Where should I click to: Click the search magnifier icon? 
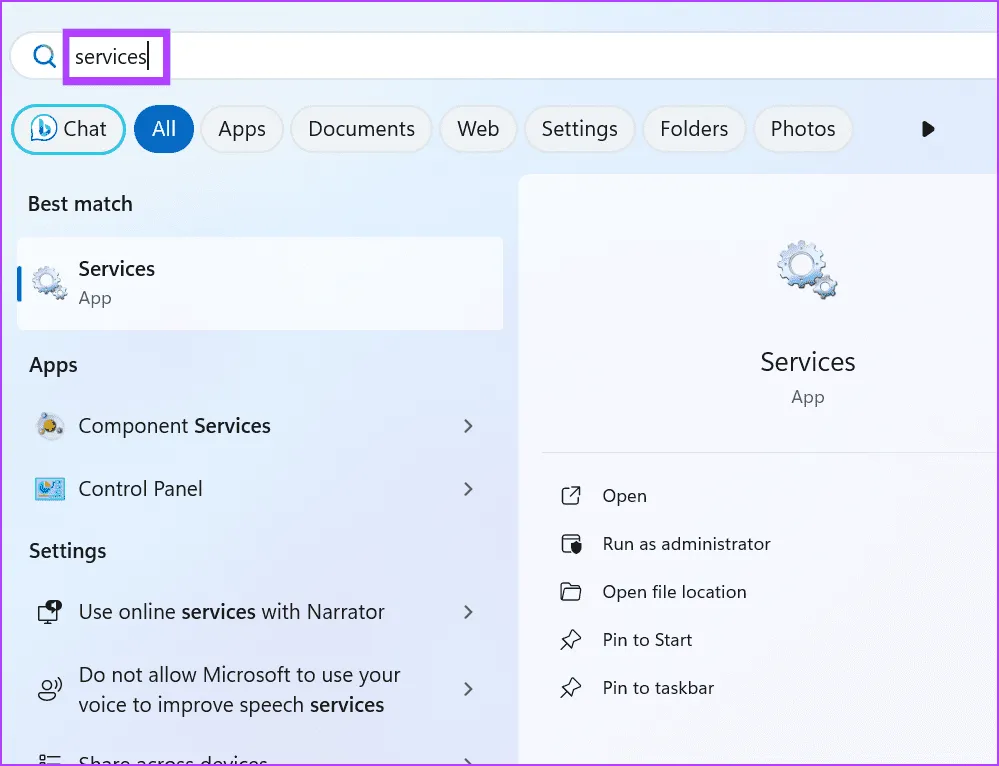44,57
